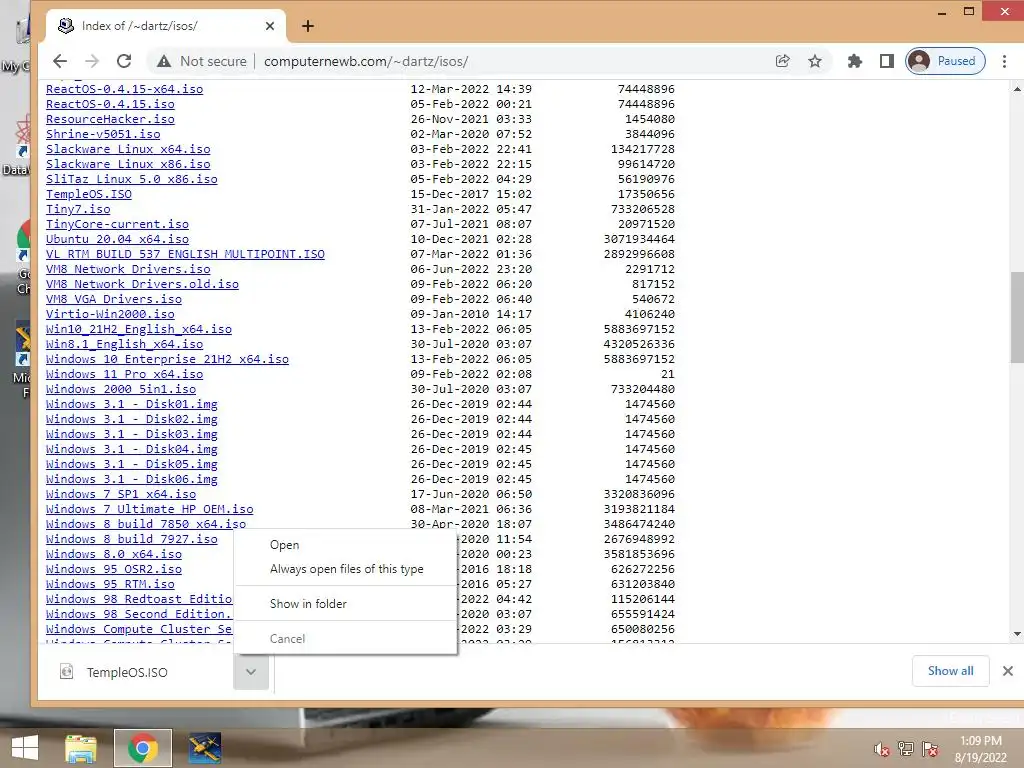Click the vertical scrollbar thumb

(1017, 317)
